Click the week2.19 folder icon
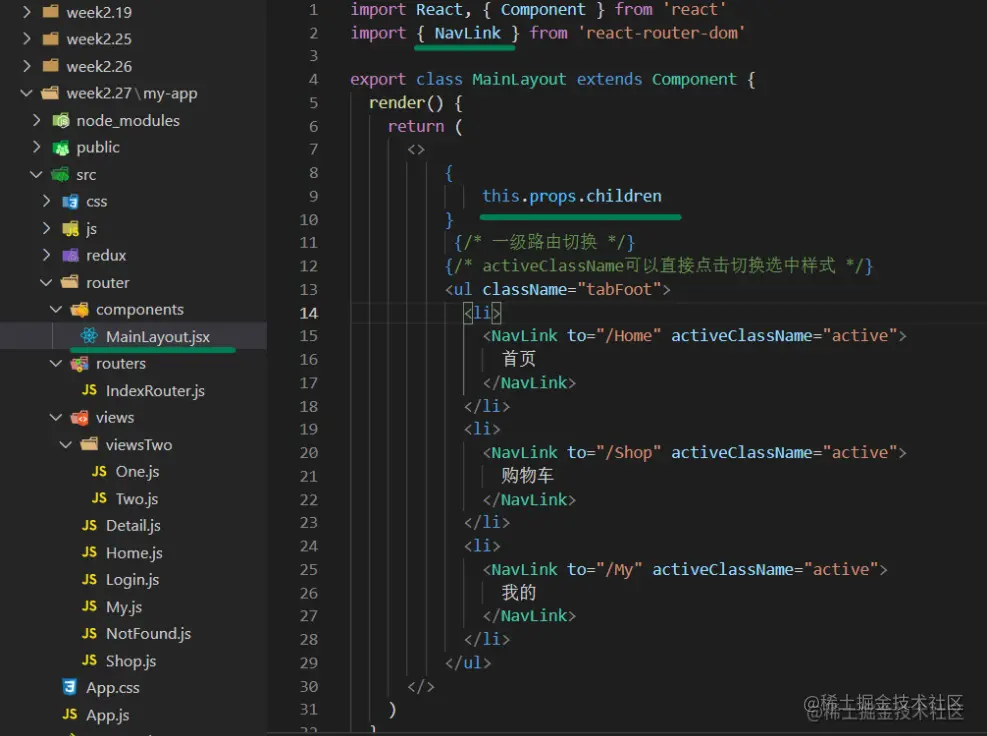 point(50,11)
